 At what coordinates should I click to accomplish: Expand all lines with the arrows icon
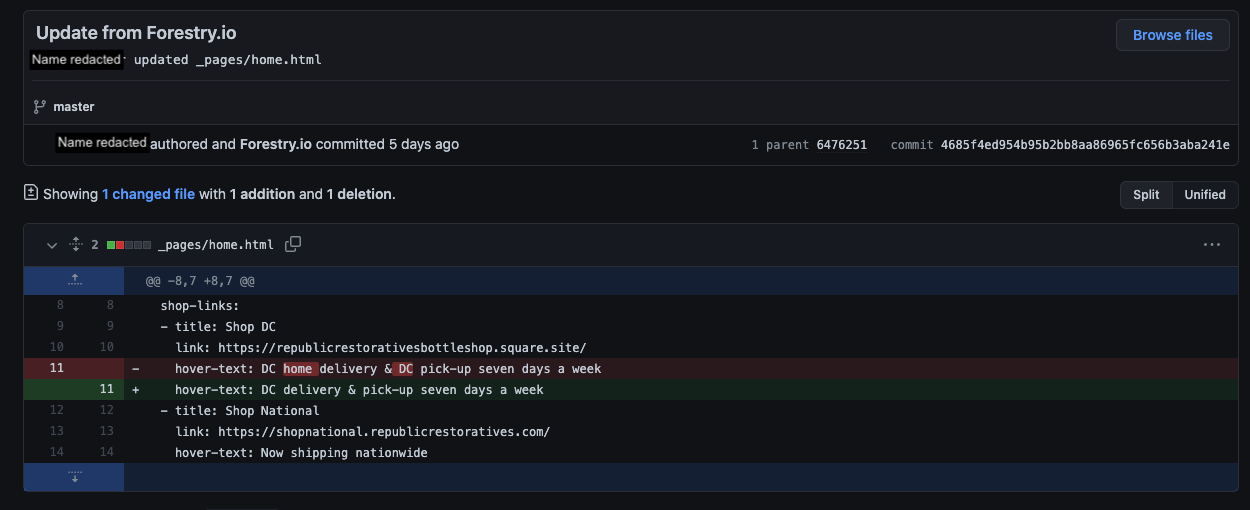tap(75, 244)
